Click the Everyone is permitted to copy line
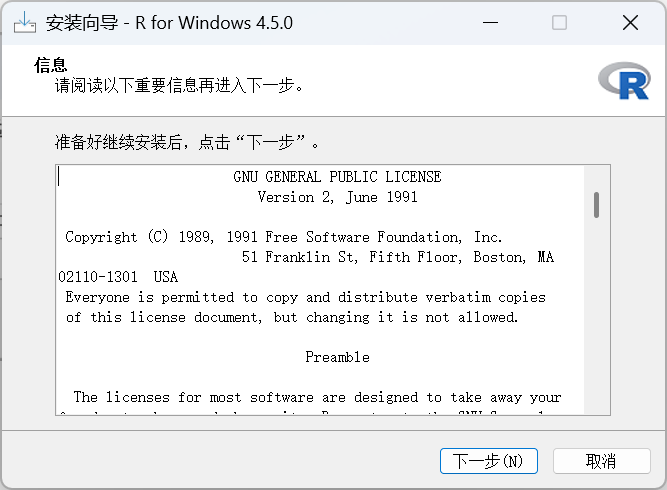 (305, 297)
